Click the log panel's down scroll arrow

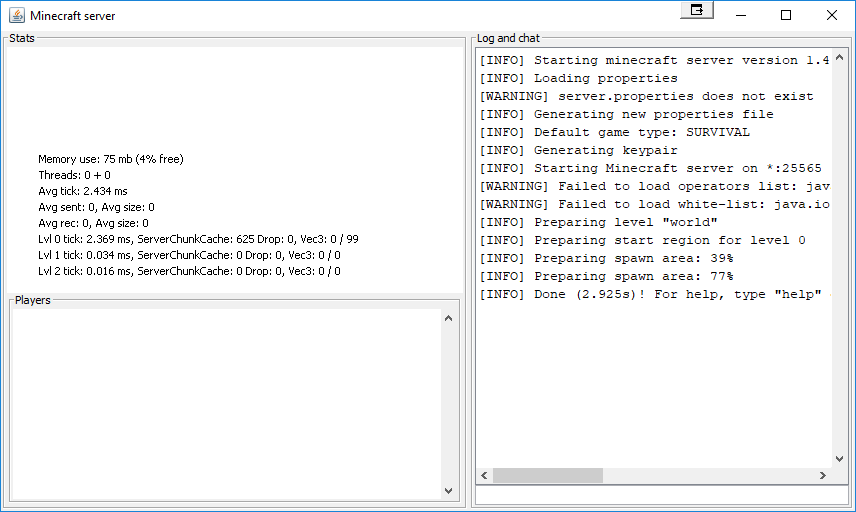coord(840,459)
